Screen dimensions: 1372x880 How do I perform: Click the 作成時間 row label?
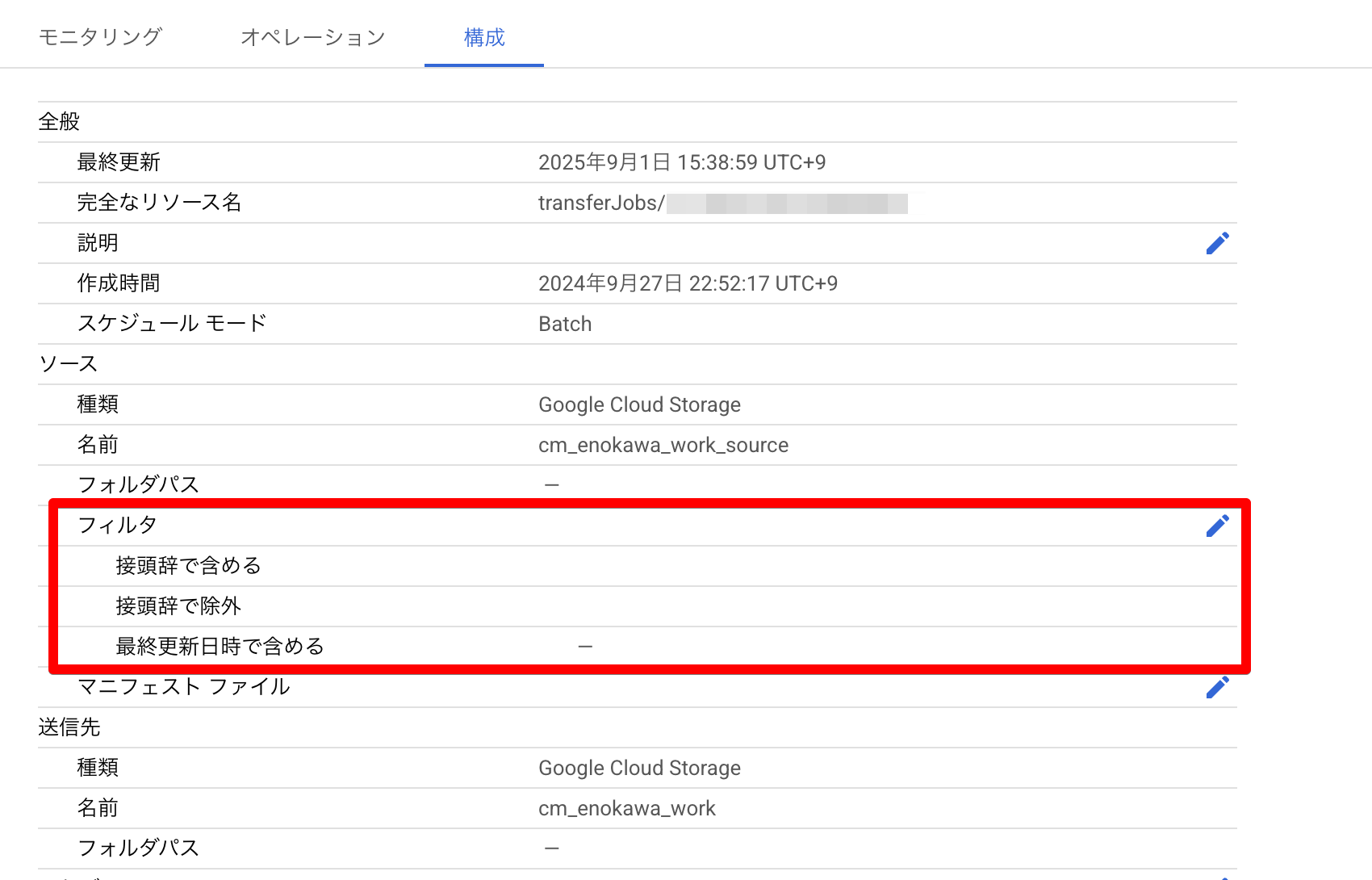(119, 283)
